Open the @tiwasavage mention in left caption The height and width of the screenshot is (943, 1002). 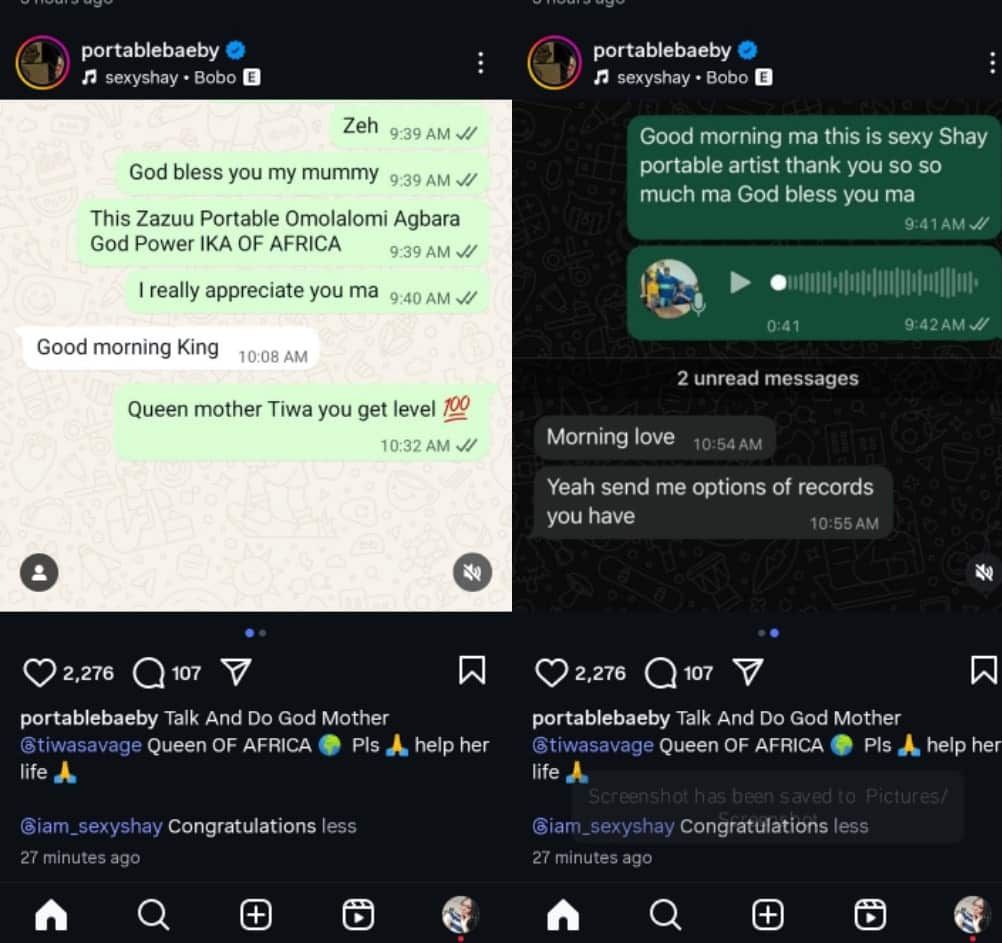point(81,745)
